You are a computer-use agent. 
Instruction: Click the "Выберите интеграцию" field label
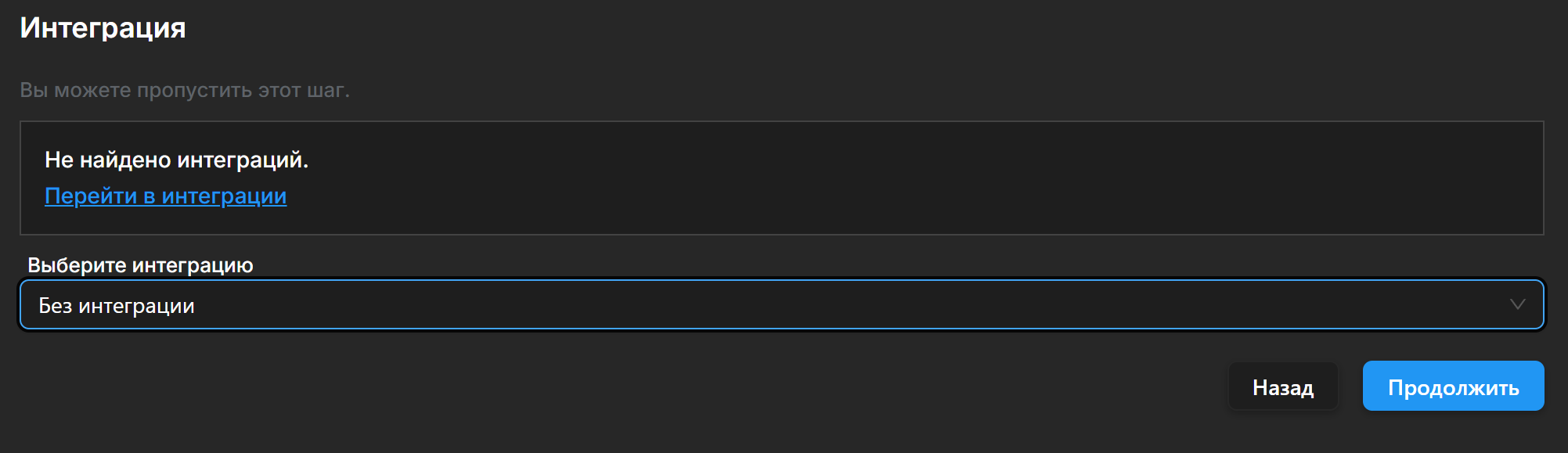click(x=140, y=265)
